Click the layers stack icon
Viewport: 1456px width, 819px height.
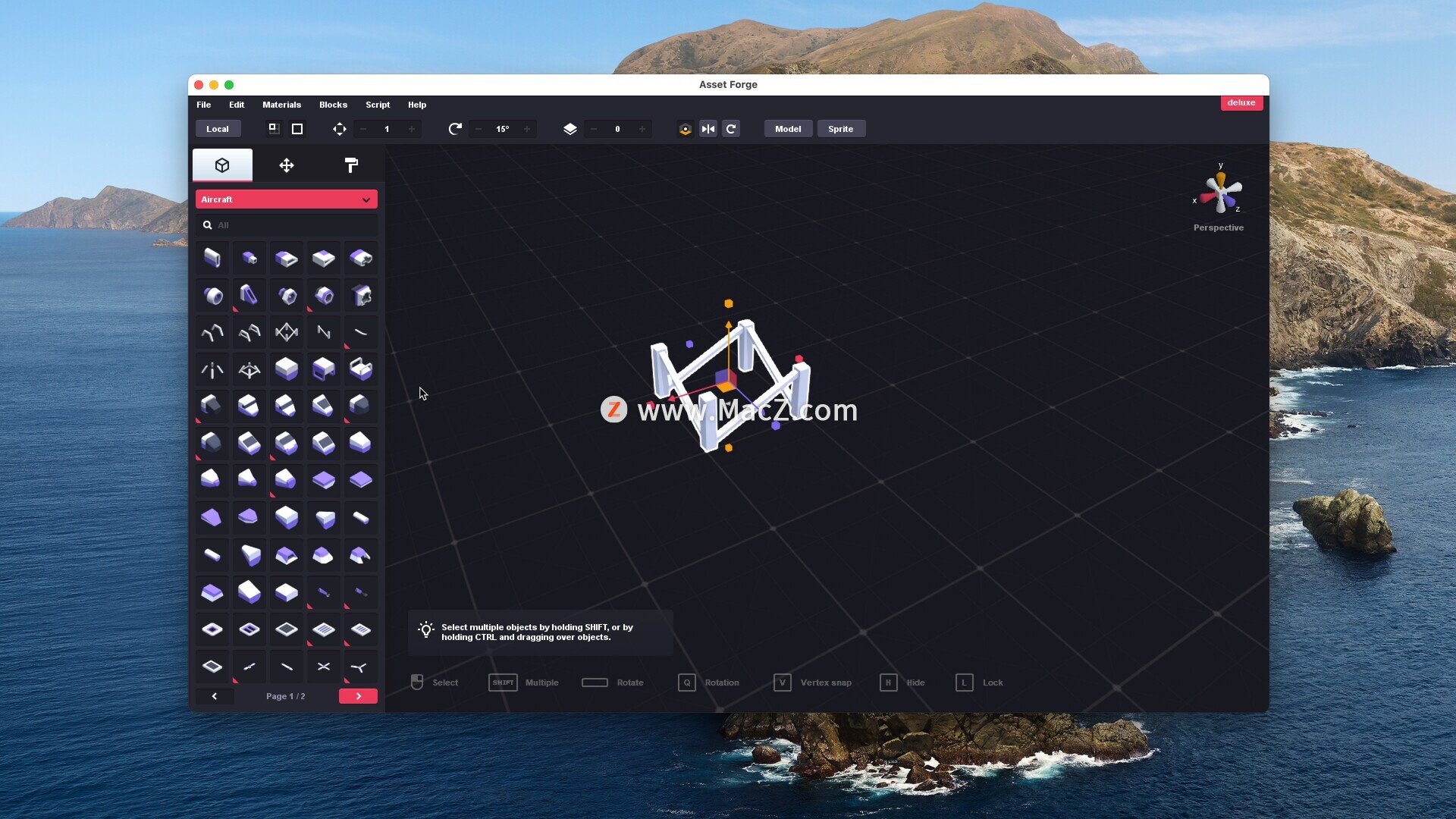tap(570, 129)
